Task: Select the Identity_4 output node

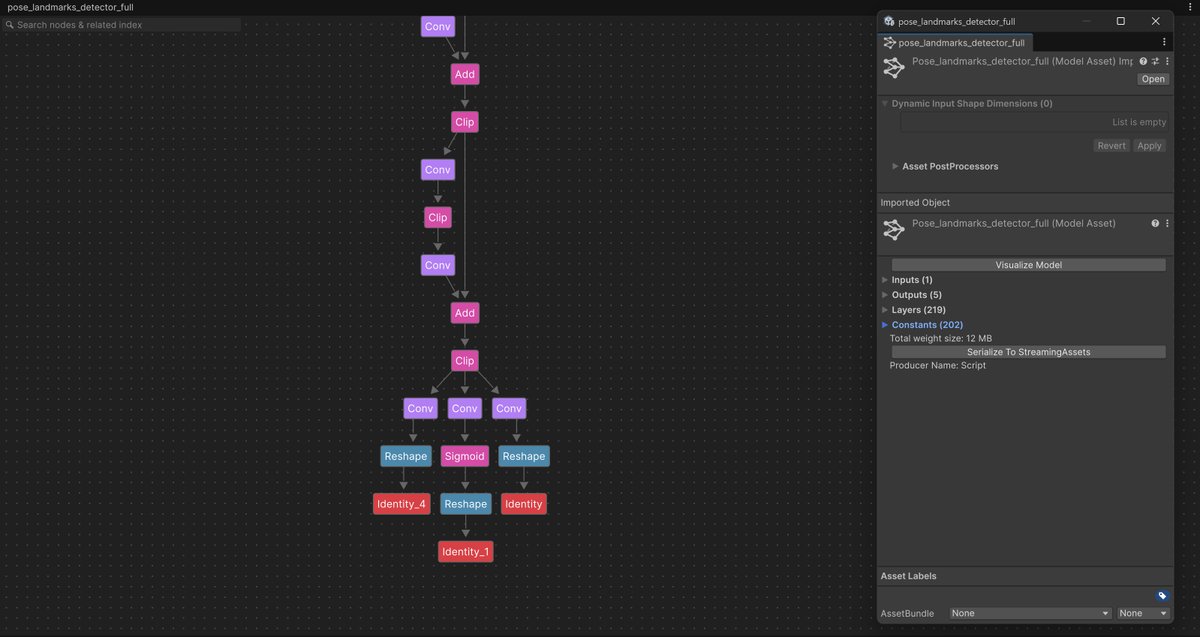Action: point(402,504)
